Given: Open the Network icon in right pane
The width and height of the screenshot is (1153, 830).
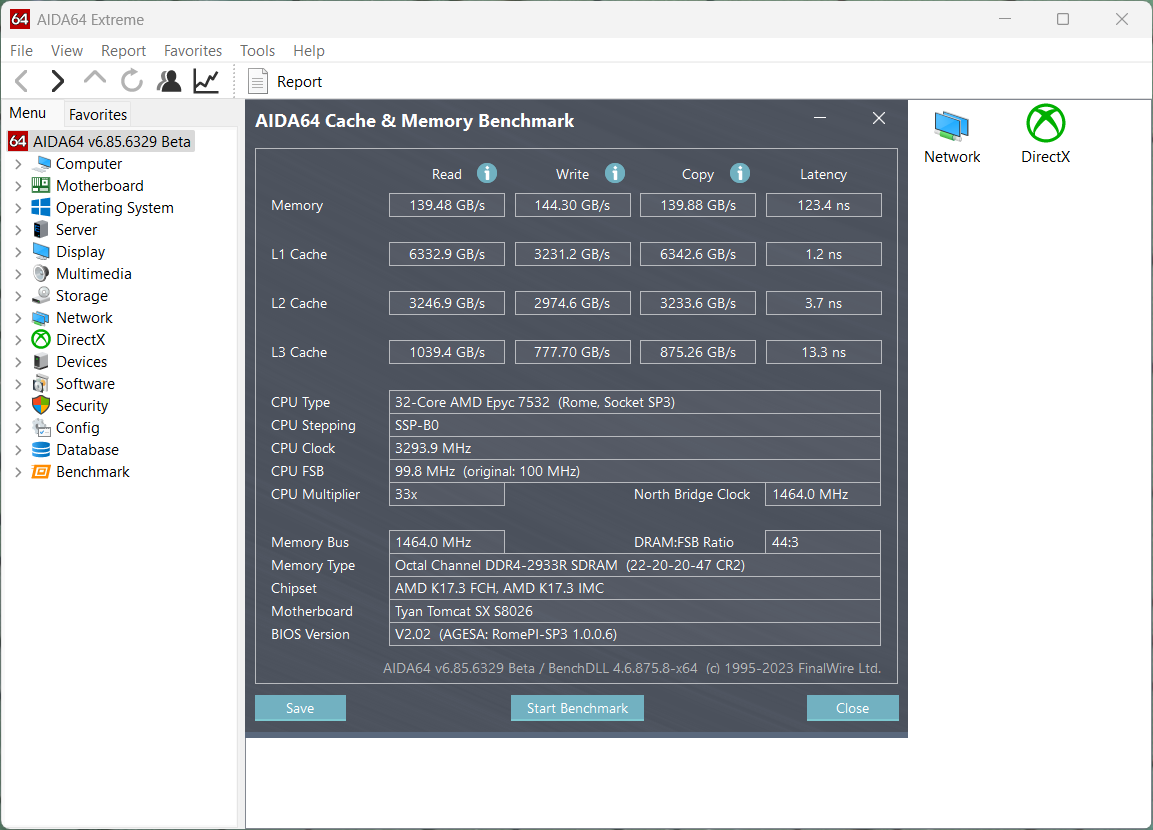Looking at the screenshot, I should click(952, 126).
